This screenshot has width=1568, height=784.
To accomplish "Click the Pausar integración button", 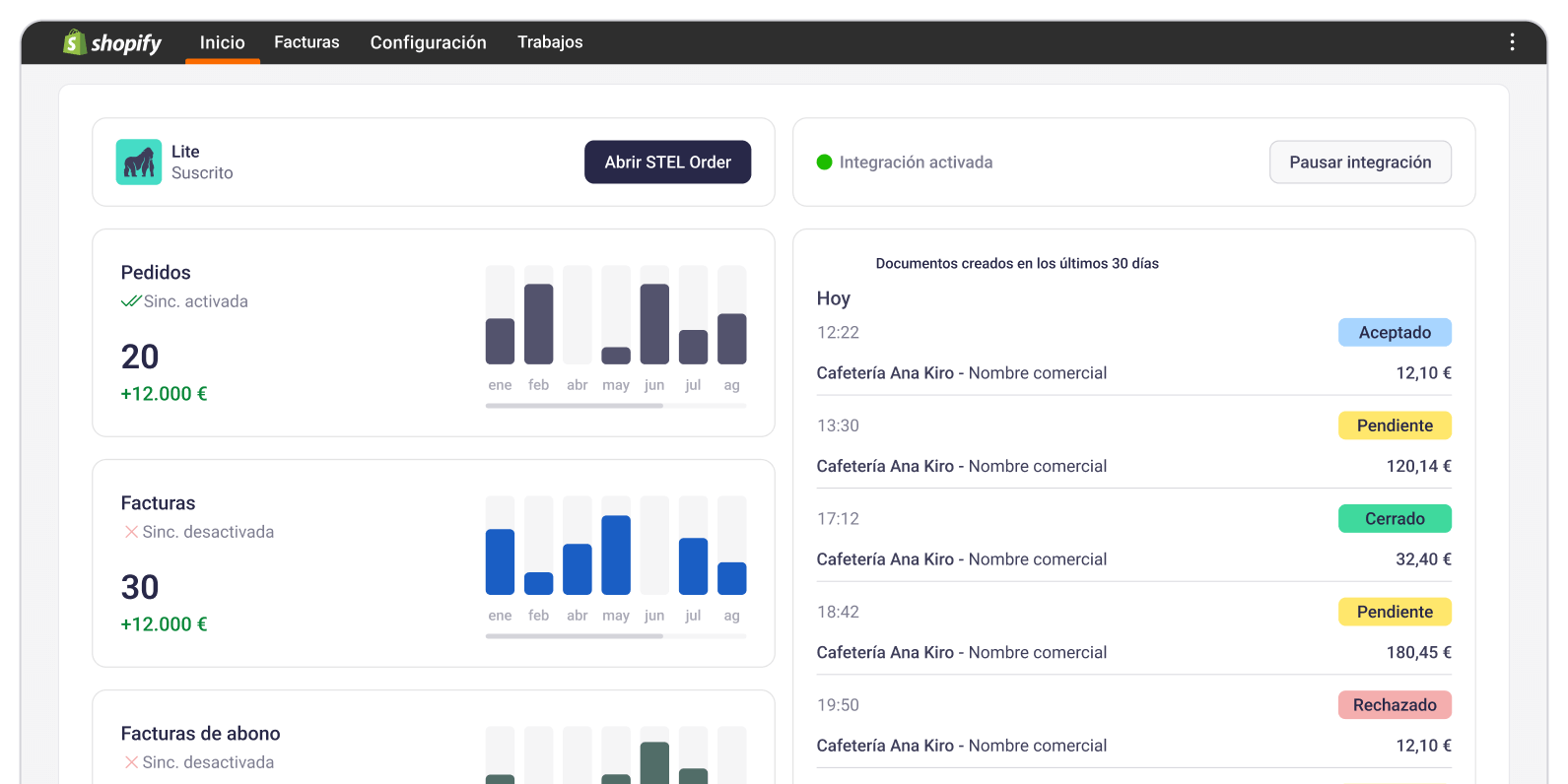I will 1360,163.
